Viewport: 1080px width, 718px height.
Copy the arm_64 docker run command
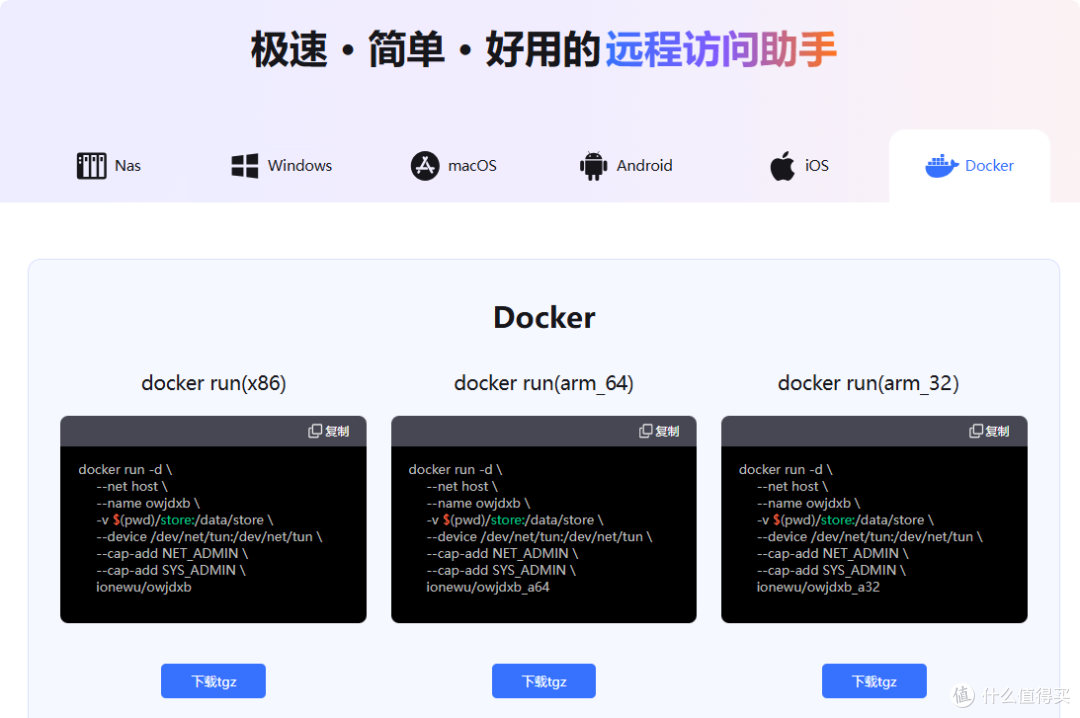[x=659, y=431]
